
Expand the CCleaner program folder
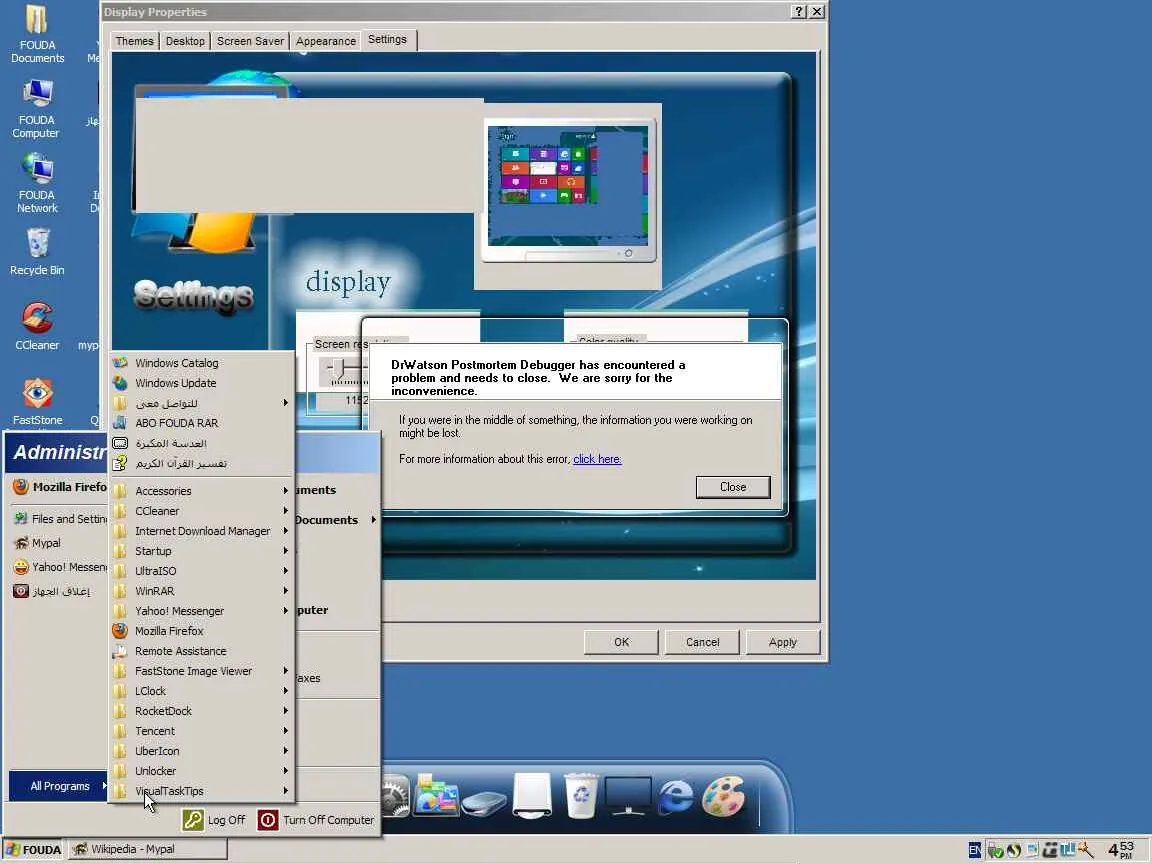tap(202, 511)
